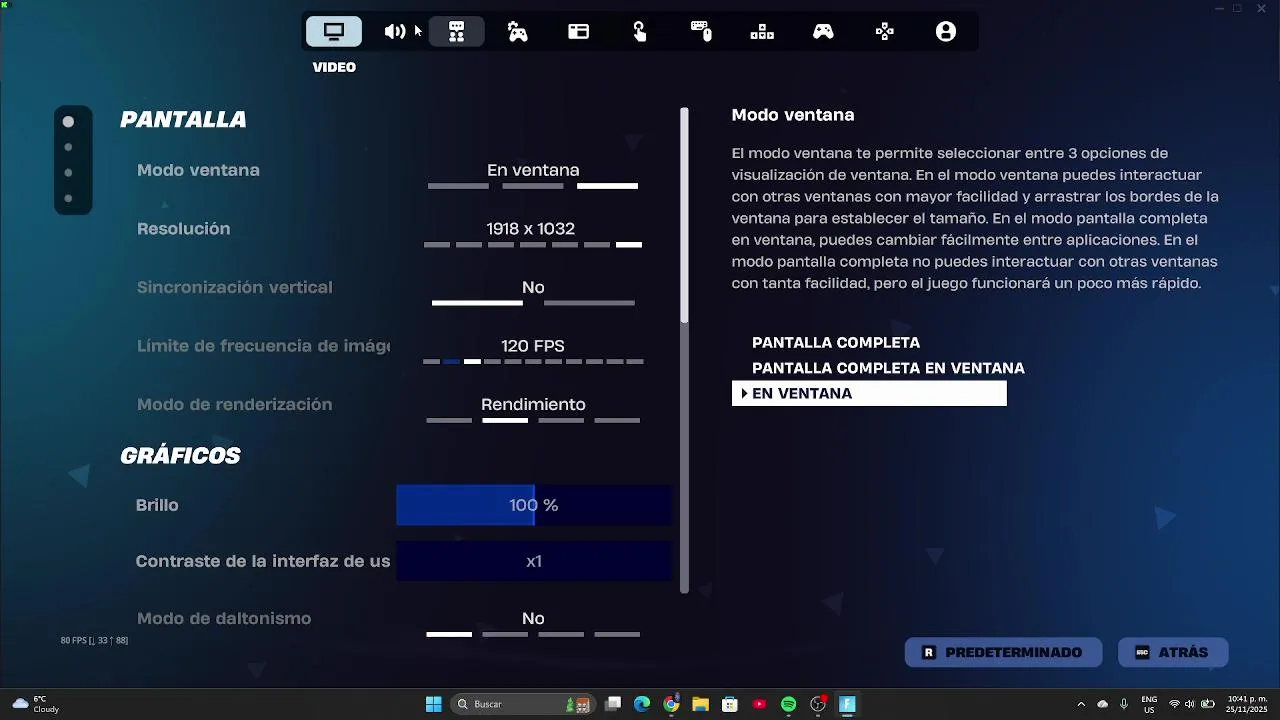
Task: Adjust the Contraste de la interfaz slider
Action: [534, 561]
